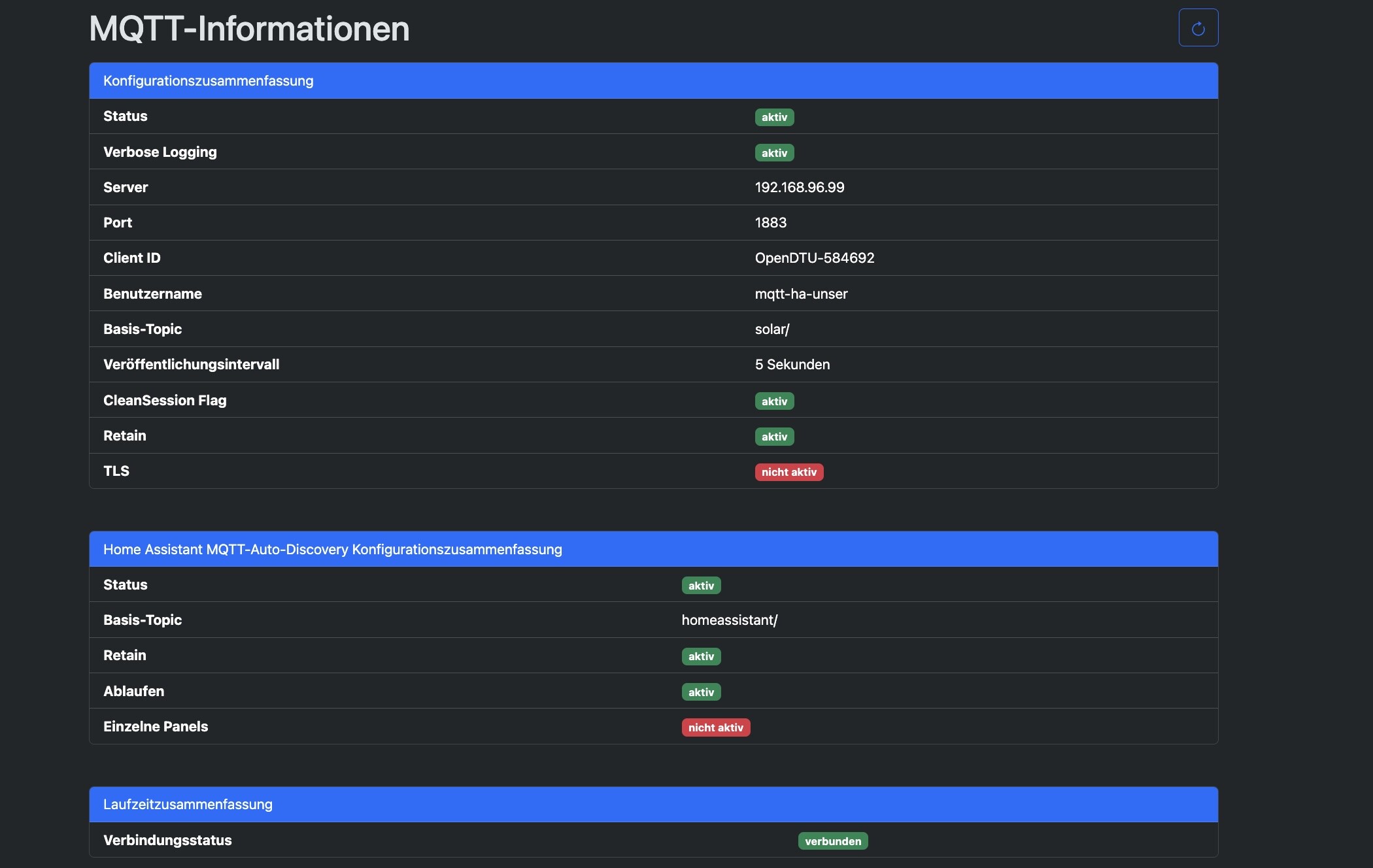Click the aktiv badge next to Retain

point(774,436)
